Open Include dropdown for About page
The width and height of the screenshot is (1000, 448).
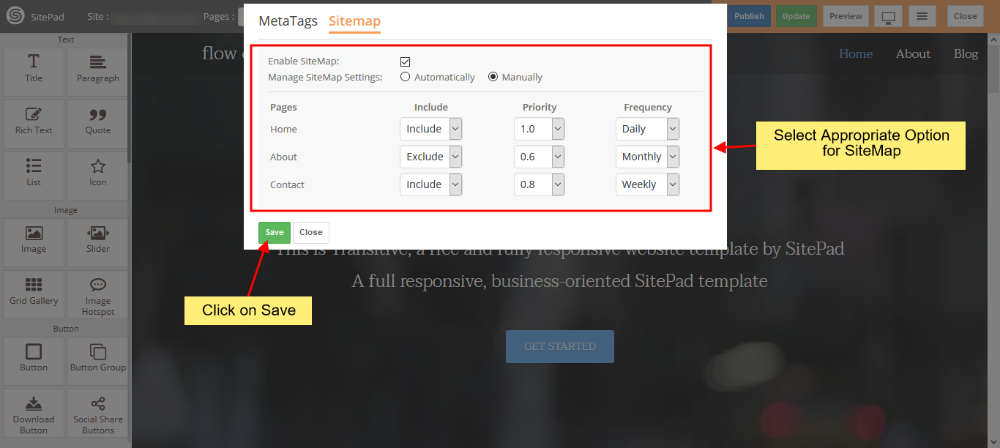click(430, 156)
